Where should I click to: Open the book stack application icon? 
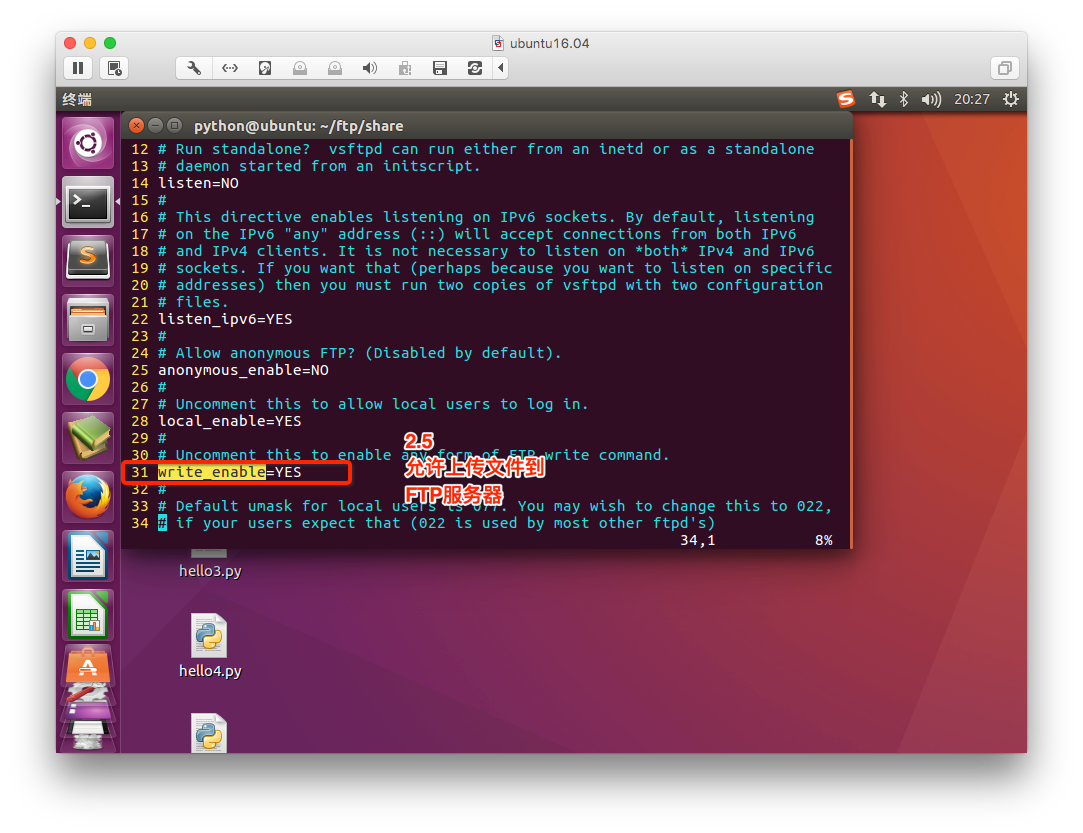pos(88,438)
